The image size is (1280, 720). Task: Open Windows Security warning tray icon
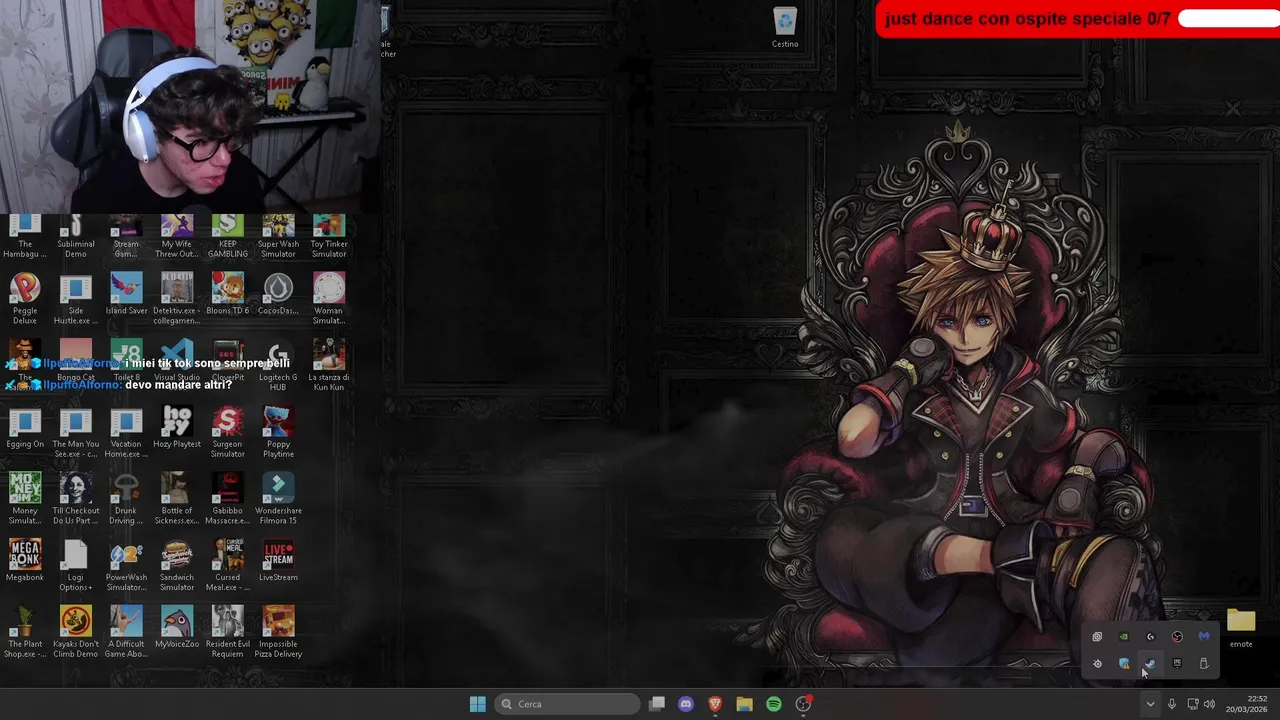1124,663
